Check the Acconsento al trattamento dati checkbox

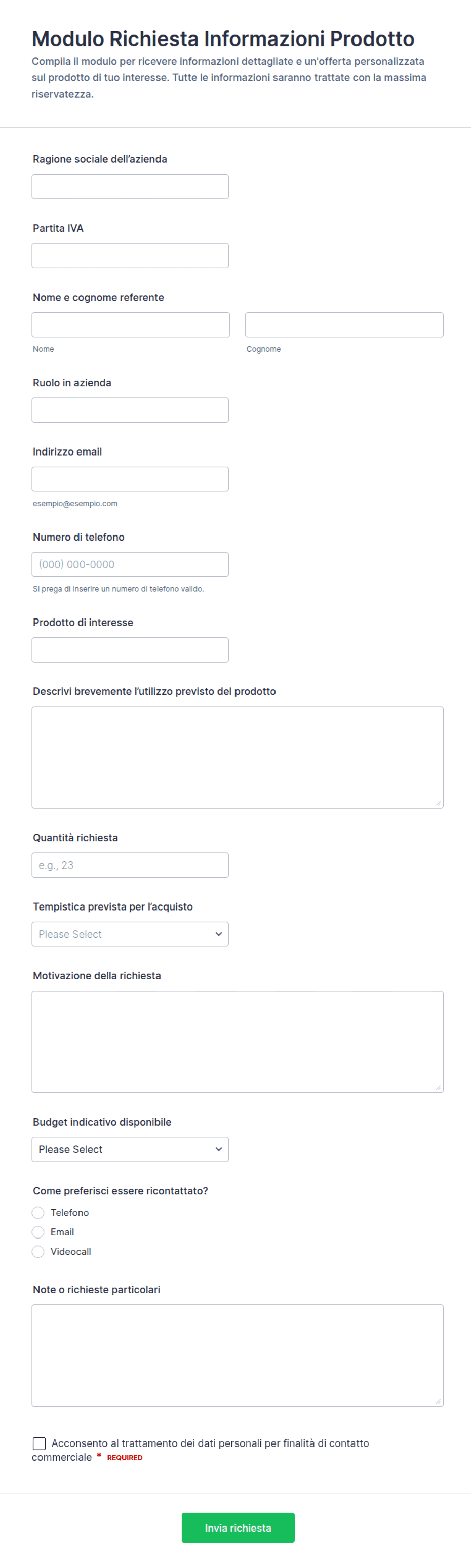click(39, 1443)
